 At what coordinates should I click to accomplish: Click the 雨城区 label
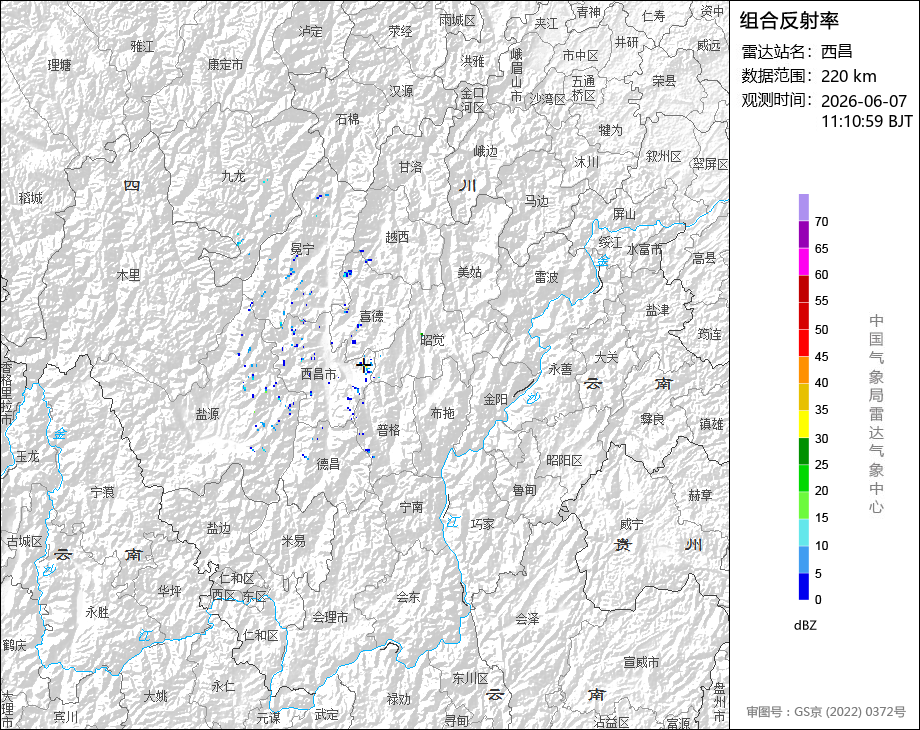[457, 21]
